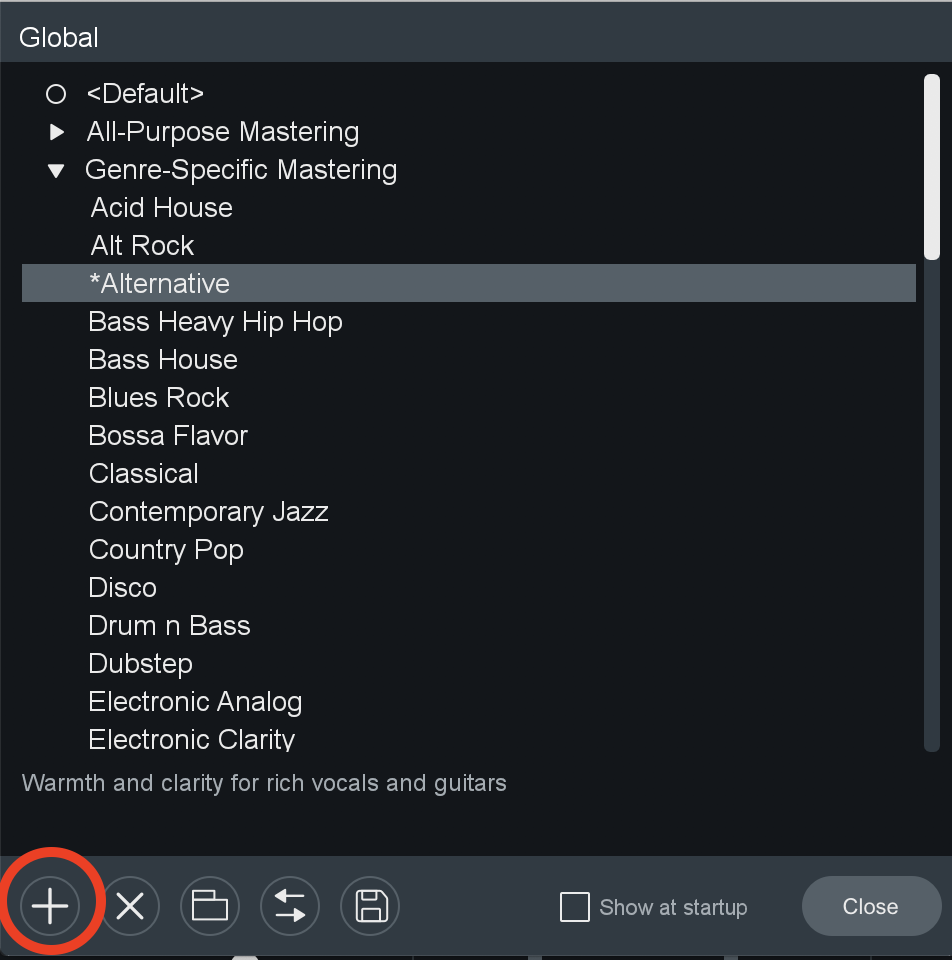This screenshot has height=960, width=952.
Task: Click the compare arrows swap icon
Action: (290, 906)
